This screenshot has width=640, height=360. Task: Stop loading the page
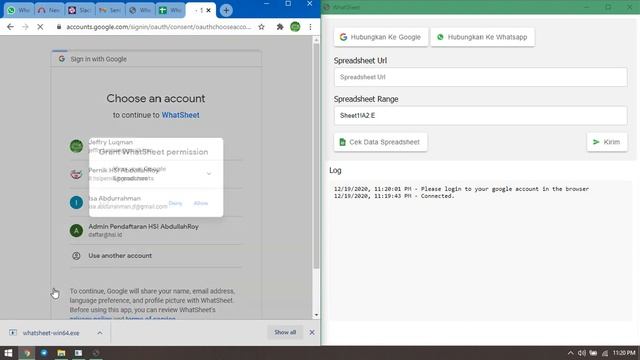pyautogui.click(x=40, y=27)
